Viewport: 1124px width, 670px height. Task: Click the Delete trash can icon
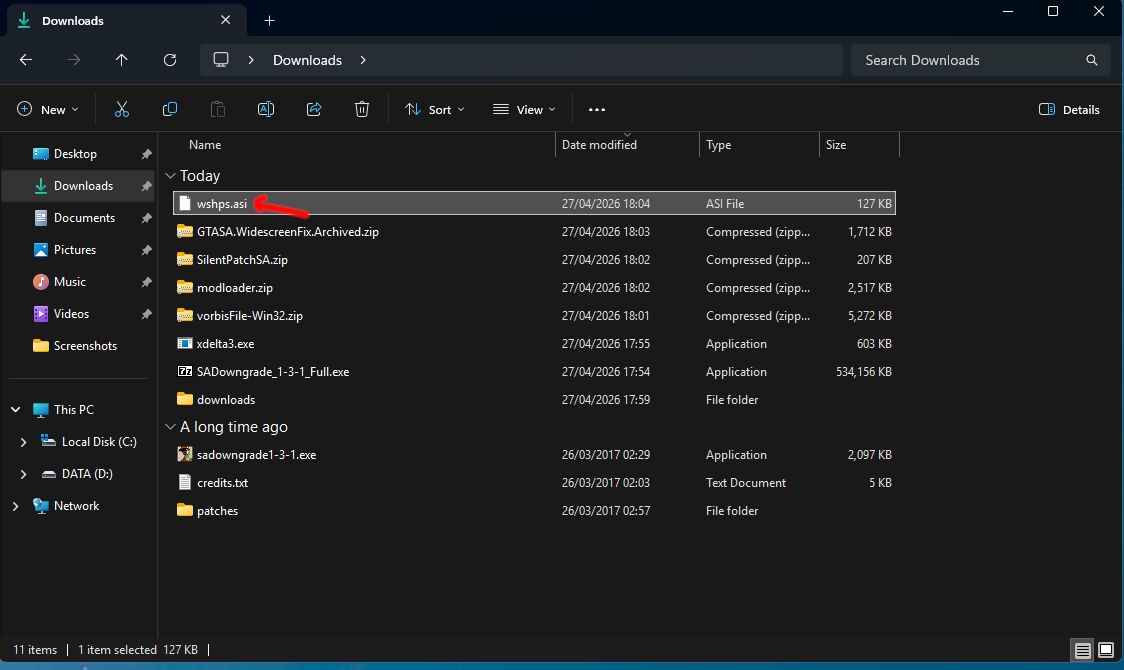tap(362, 109)
